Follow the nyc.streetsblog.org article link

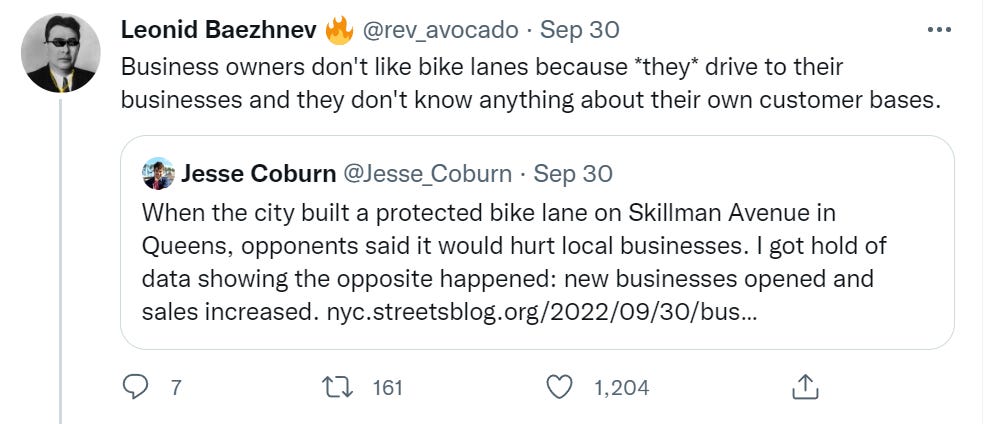542,311
